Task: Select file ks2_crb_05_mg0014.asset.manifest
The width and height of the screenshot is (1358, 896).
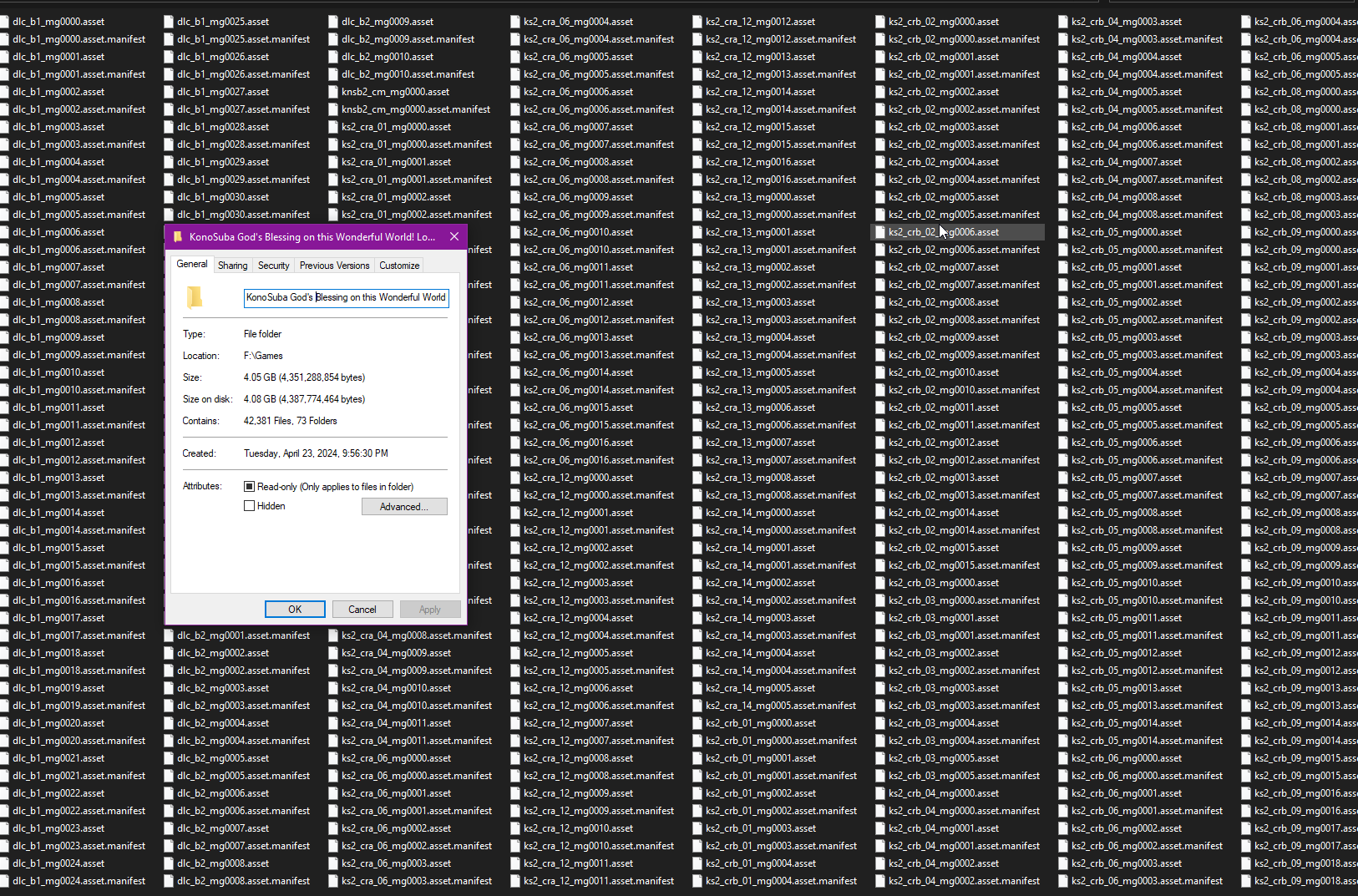Action: click(1147, 741)
